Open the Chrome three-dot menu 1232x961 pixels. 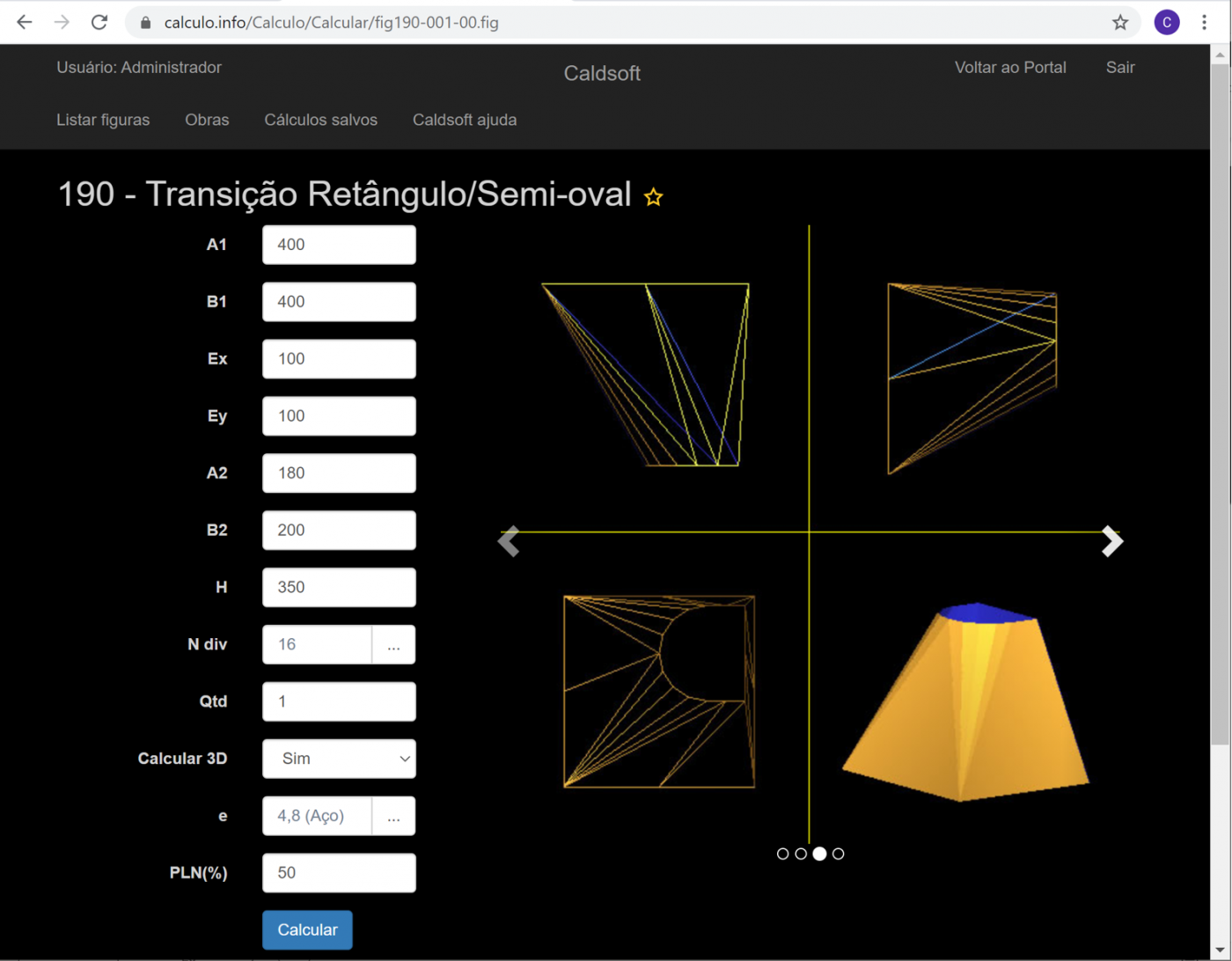(x=1204, y=23)
